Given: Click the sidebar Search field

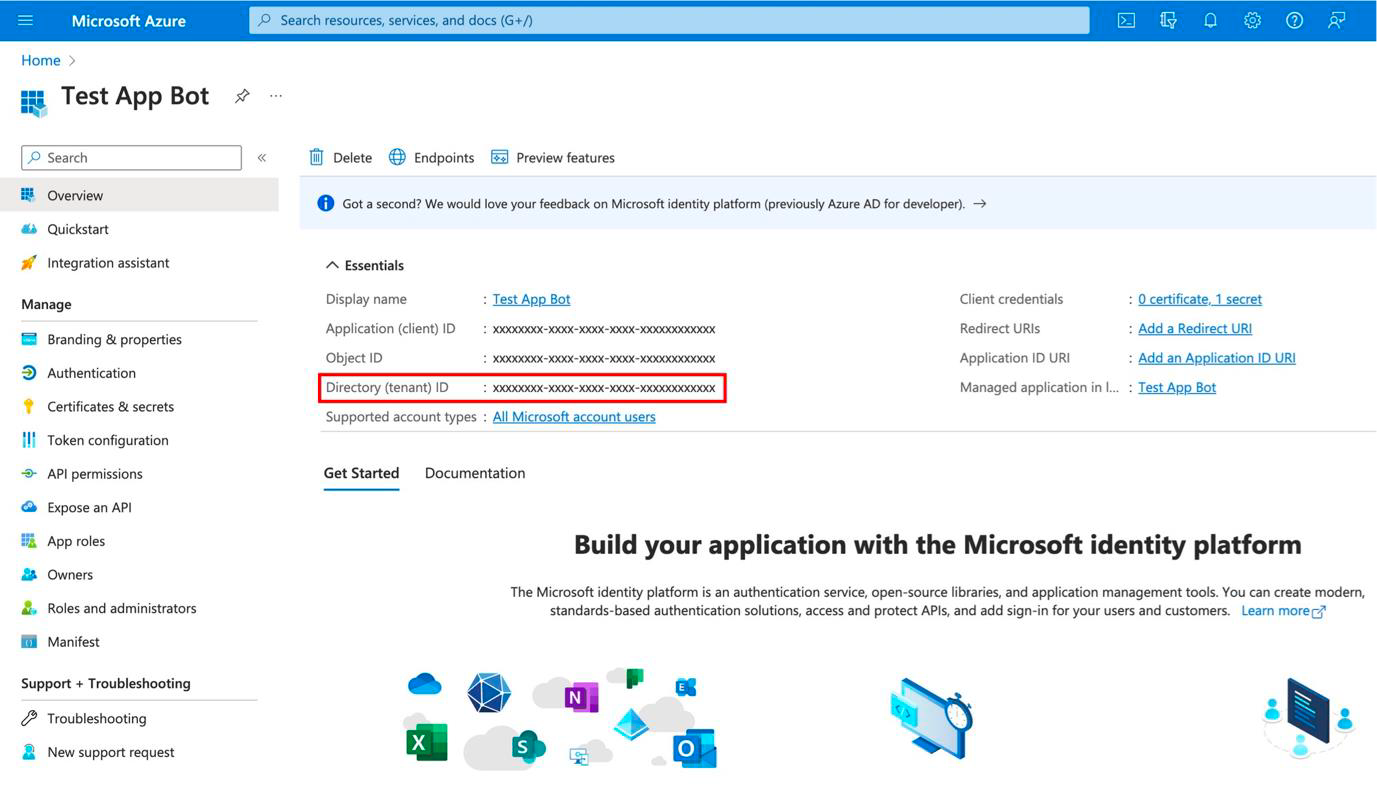Looking at the screenshot, I should [x=131, y=158].
